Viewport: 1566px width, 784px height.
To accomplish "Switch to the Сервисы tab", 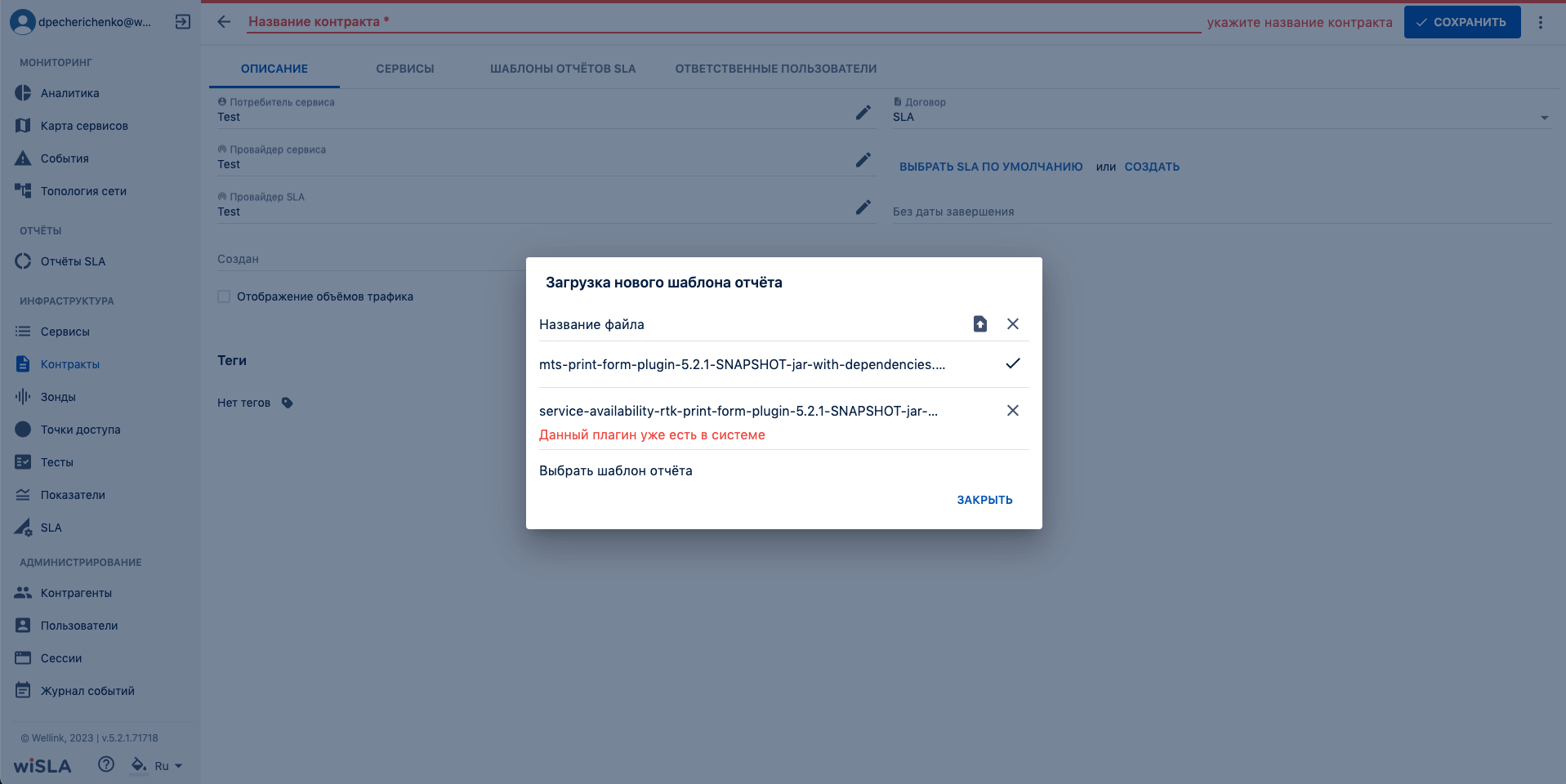I will [405, 69].
